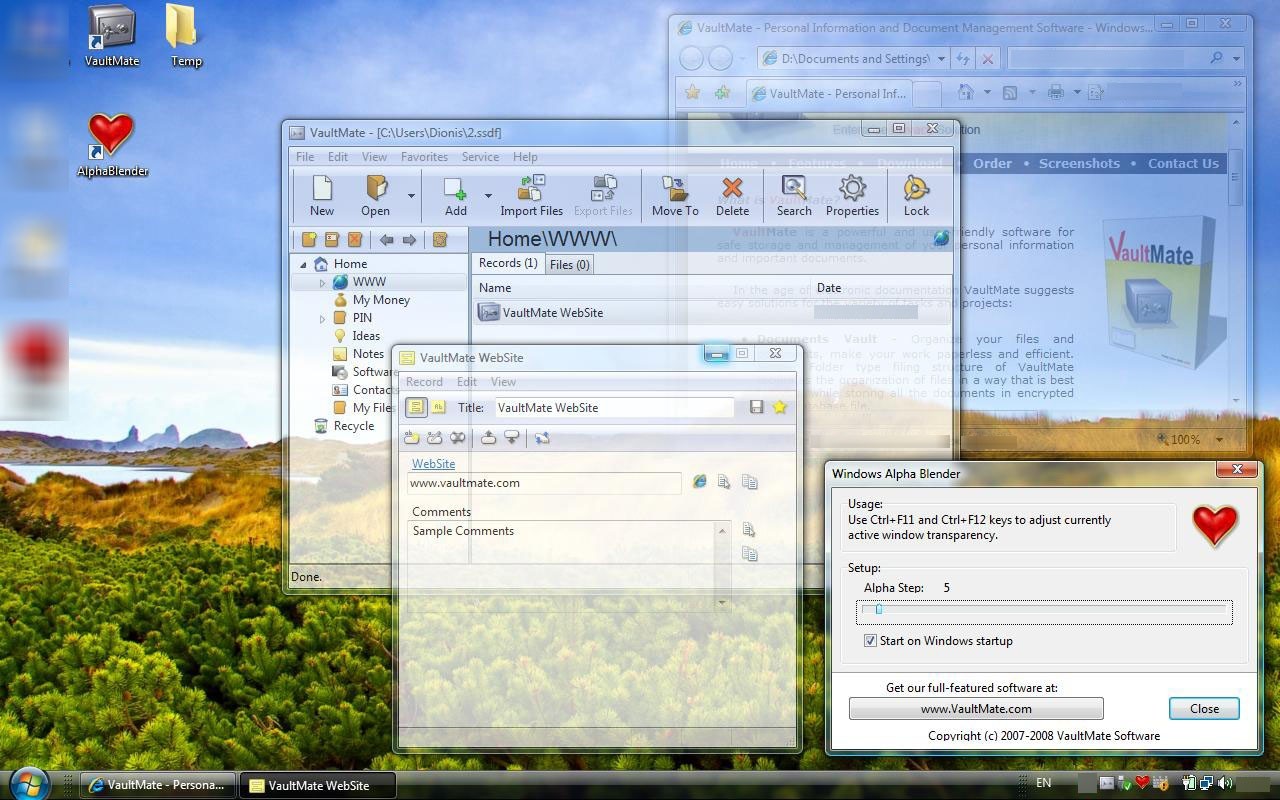Open the dropdown arrow next to Add
Image resolution: width=1280 pixels, height=800 pixels.
[488, 196]
